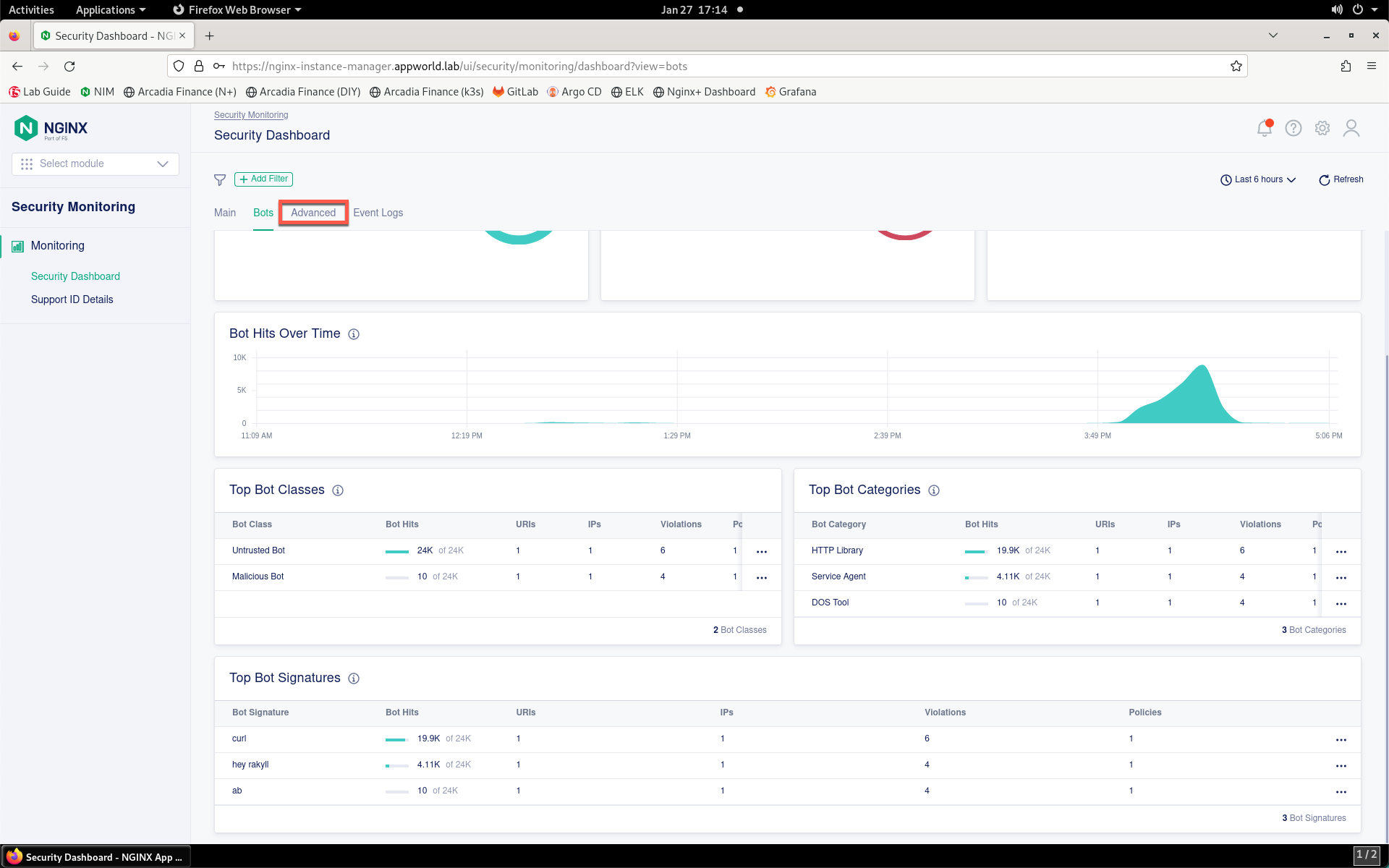1389x868 pixels.
Task: Open the notifications bell icon
Action: pos(1264,128)
